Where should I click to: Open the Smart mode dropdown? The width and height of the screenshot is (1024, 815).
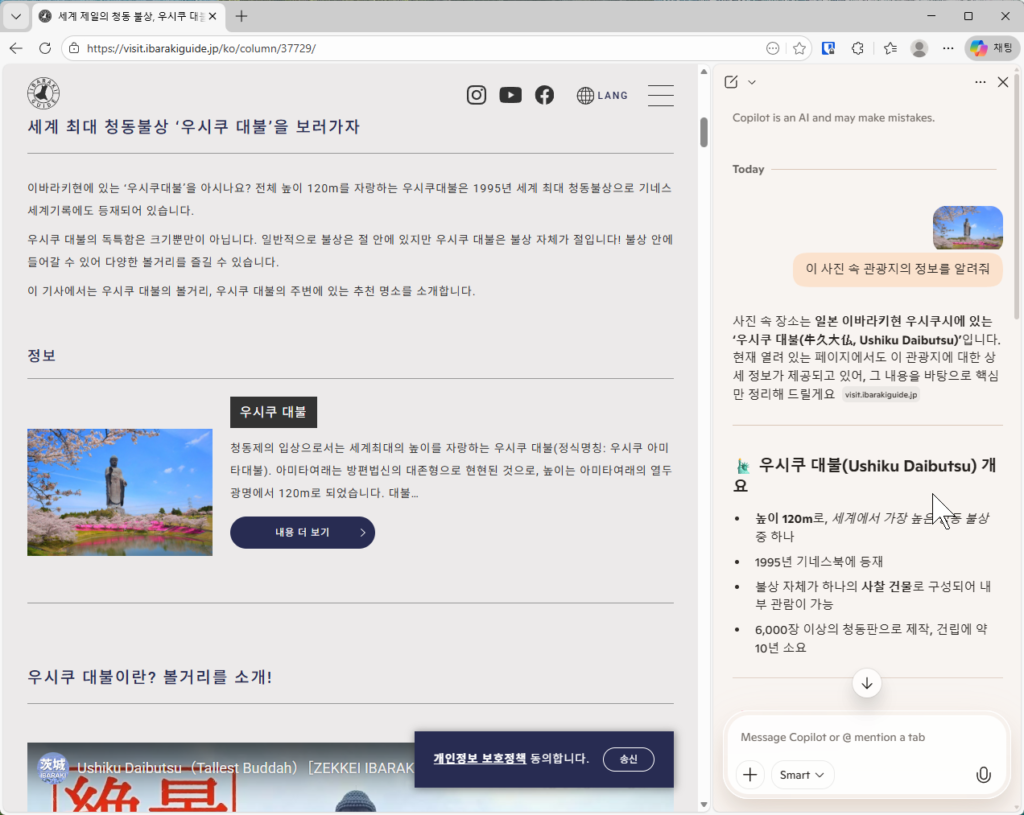[802, 775]
